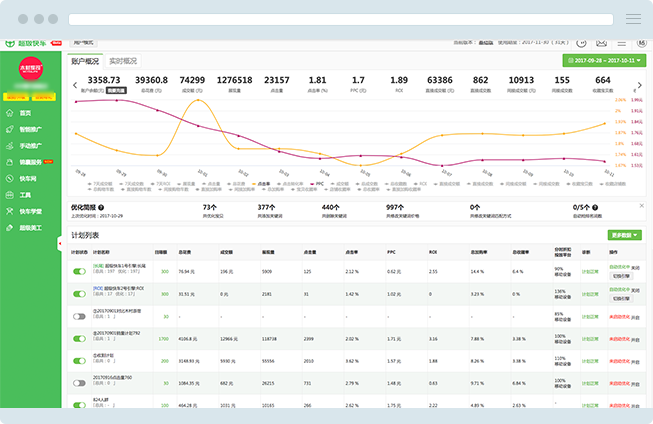Click the help icon beside 优化简报

[x=102, y=207]
